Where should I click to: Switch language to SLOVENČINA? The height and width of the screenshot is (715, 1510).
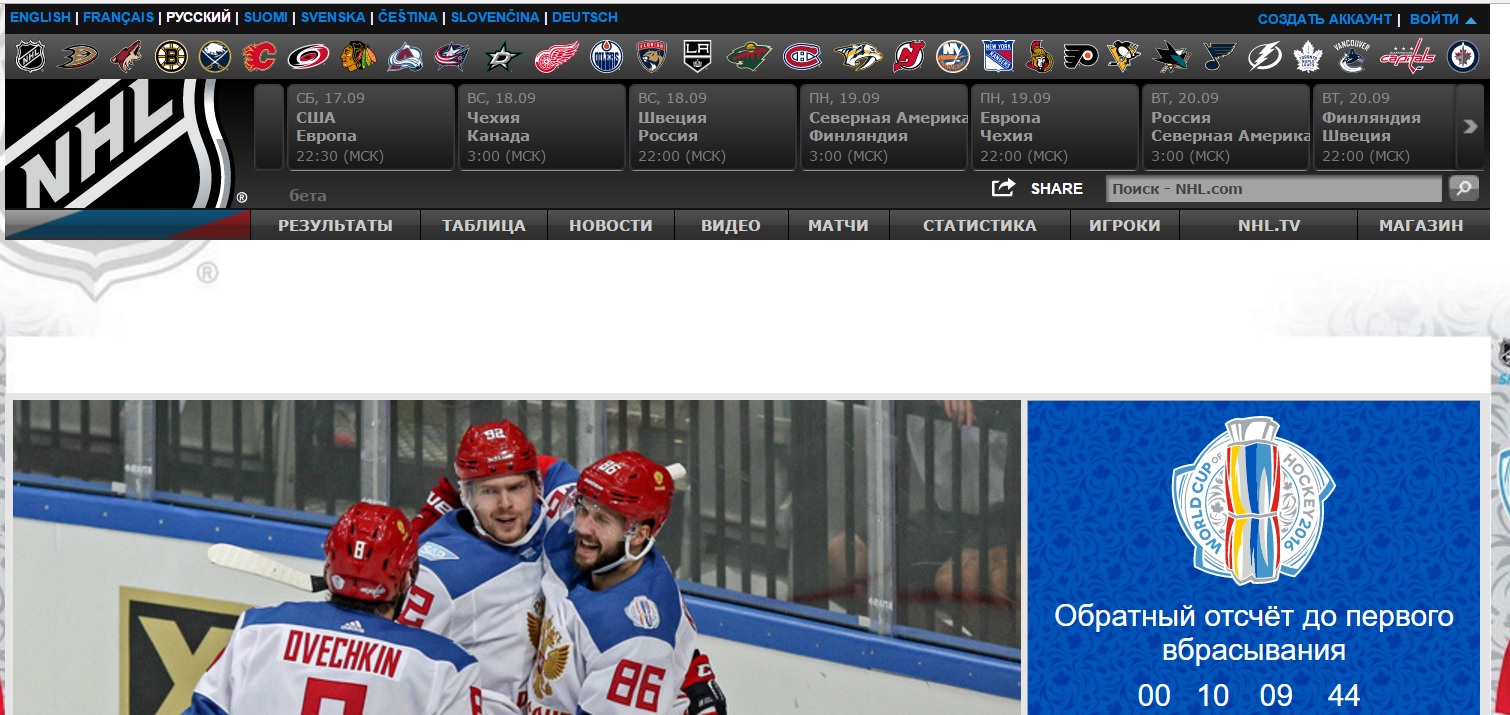pos(495,18)
